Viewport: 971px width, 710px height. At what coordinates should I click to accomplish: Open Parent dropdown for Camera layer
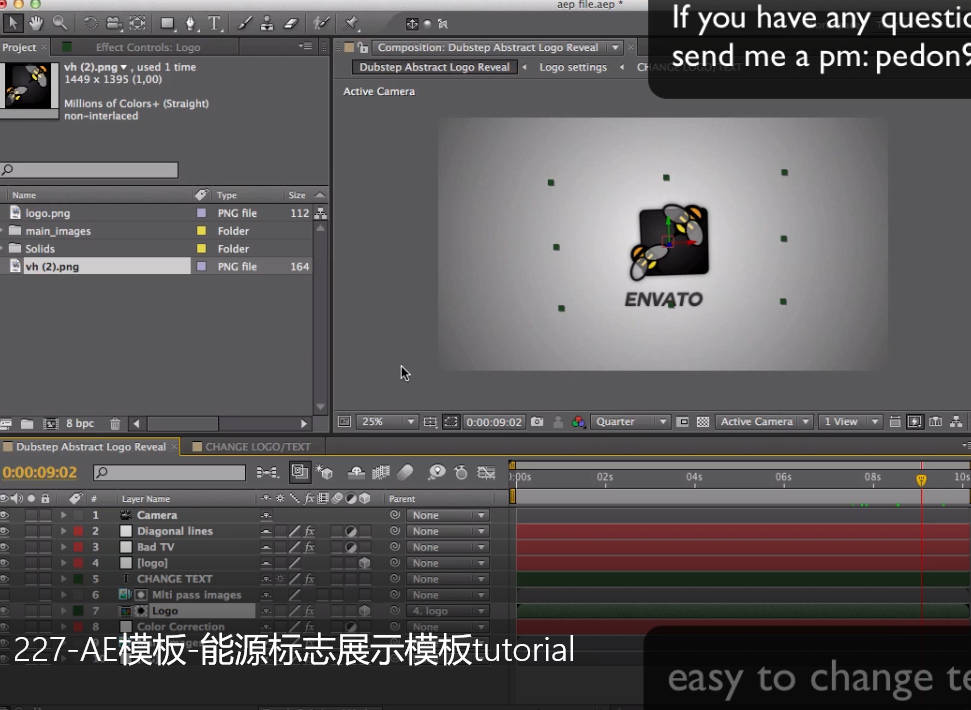tap(447, 515)
